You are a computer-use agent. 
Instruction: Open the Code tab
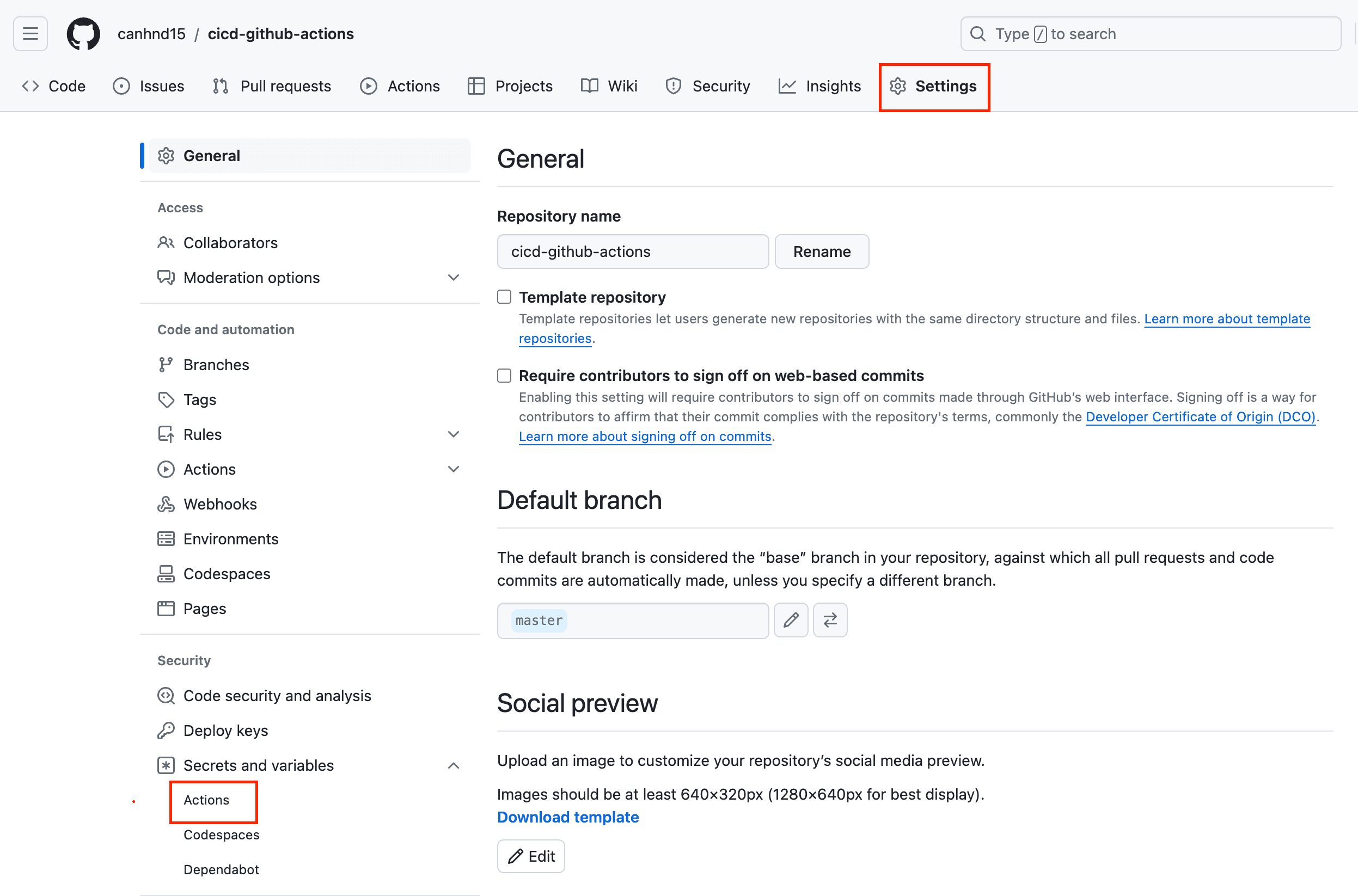(54, 87)
